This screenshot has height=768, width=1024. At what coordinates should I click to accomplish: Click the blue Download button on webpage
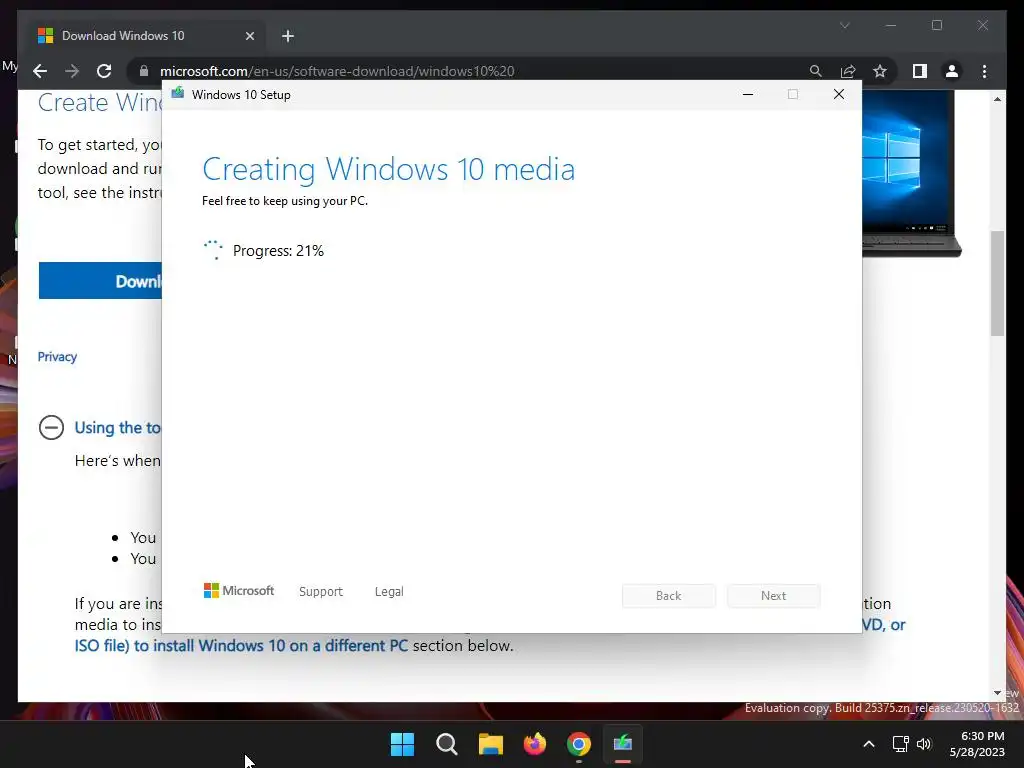(x=100, y=281)
